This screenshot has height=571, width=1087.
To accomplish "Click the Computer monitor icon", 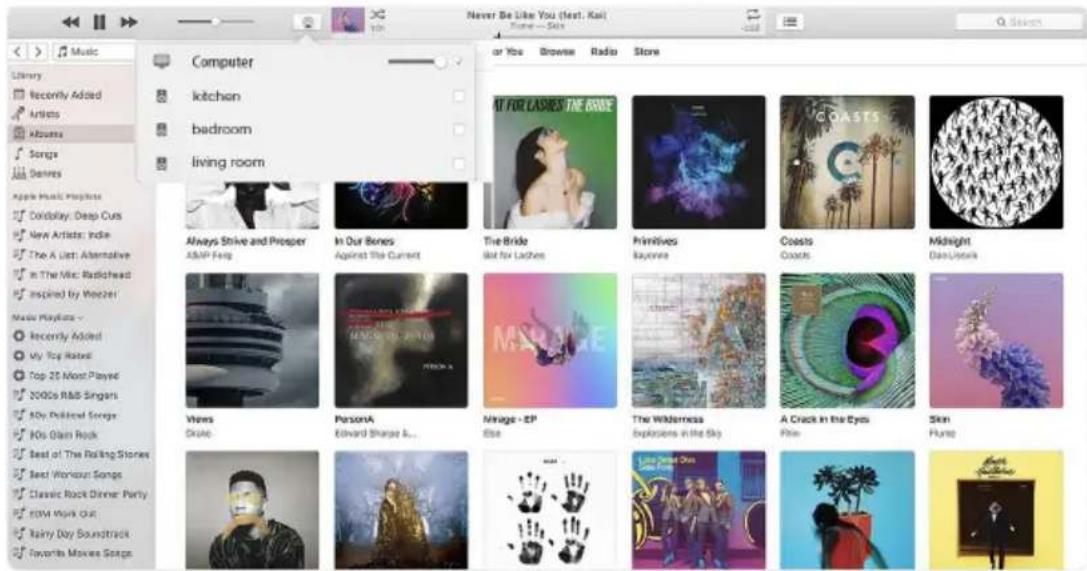I will click(162, 62).
